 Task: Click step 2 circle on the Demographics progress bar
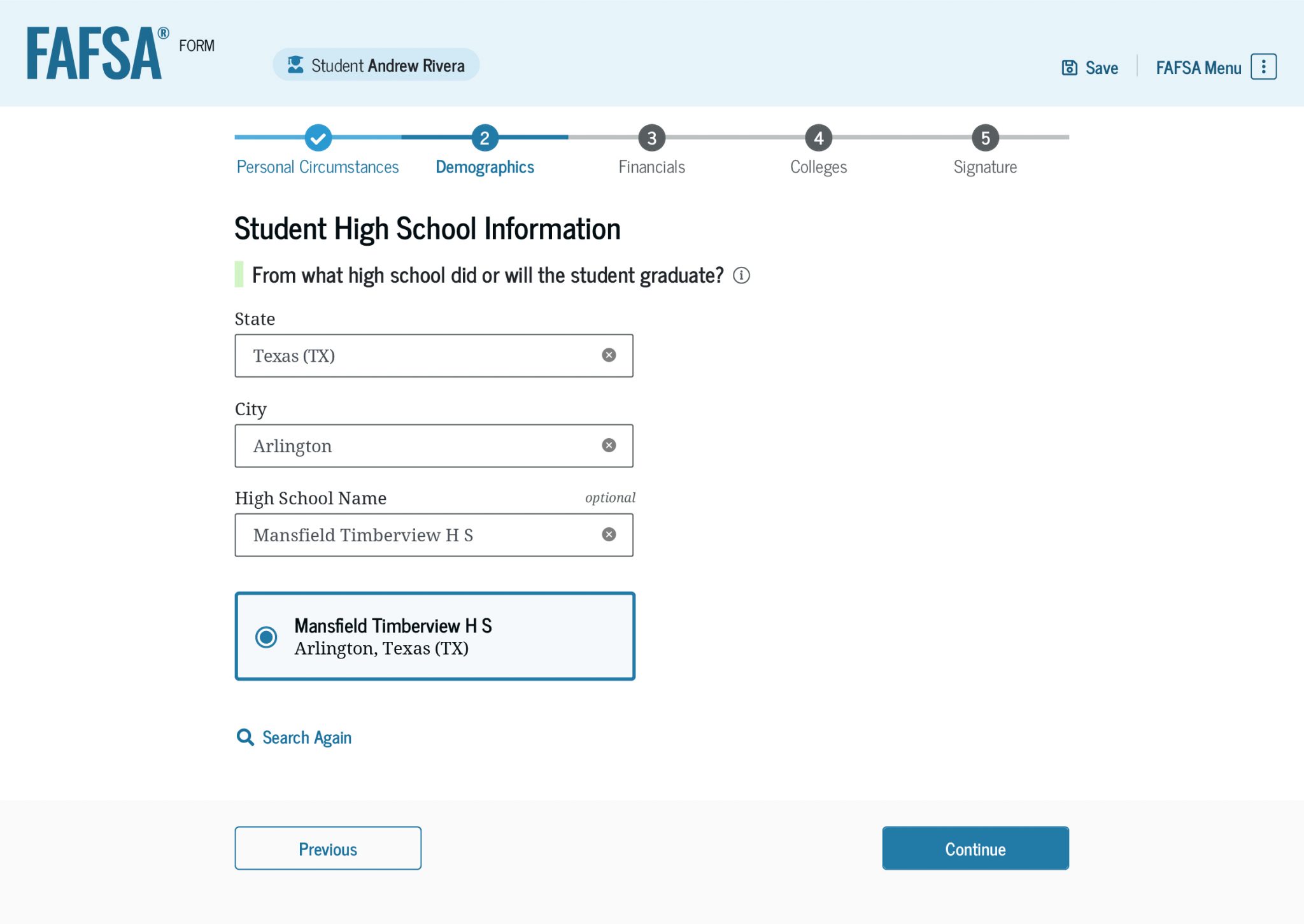tap(484, 138)
